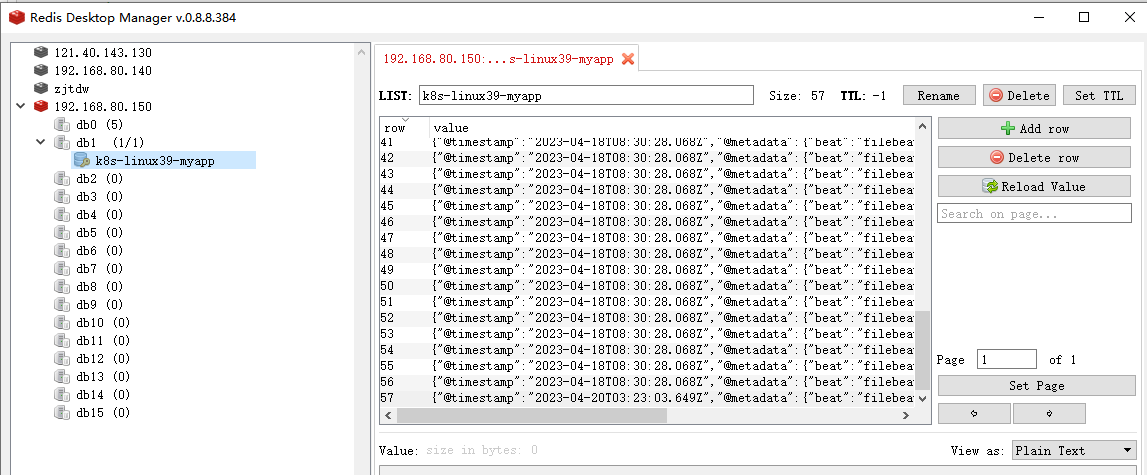The height and width of the screenshot is (475, 1147).
Task: Click the red connected server icon for 192.168.80.150
Action: click(41, 106)
